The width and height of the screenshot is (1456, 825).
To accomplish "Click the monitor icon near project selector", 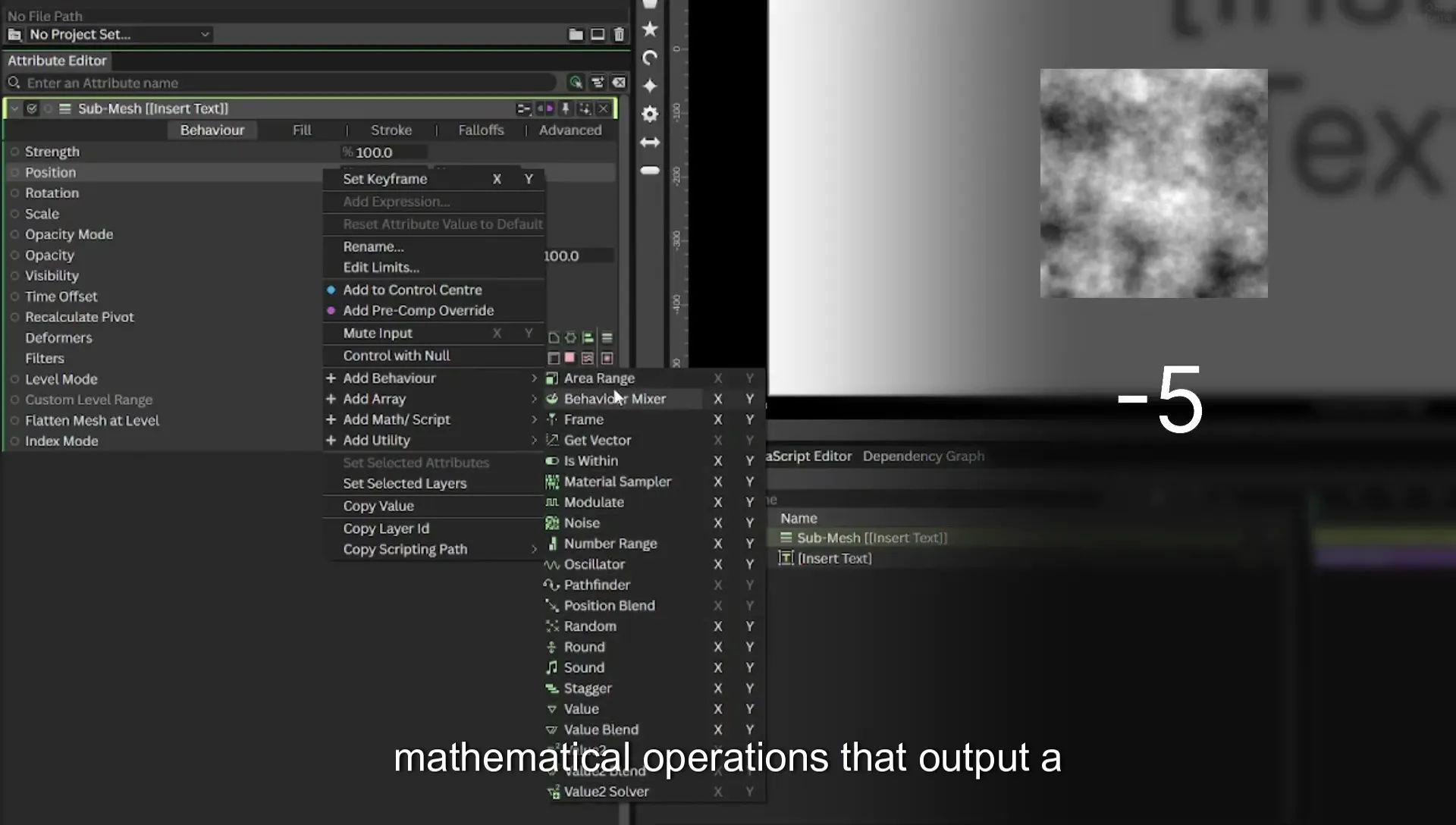I will [598, 34].
